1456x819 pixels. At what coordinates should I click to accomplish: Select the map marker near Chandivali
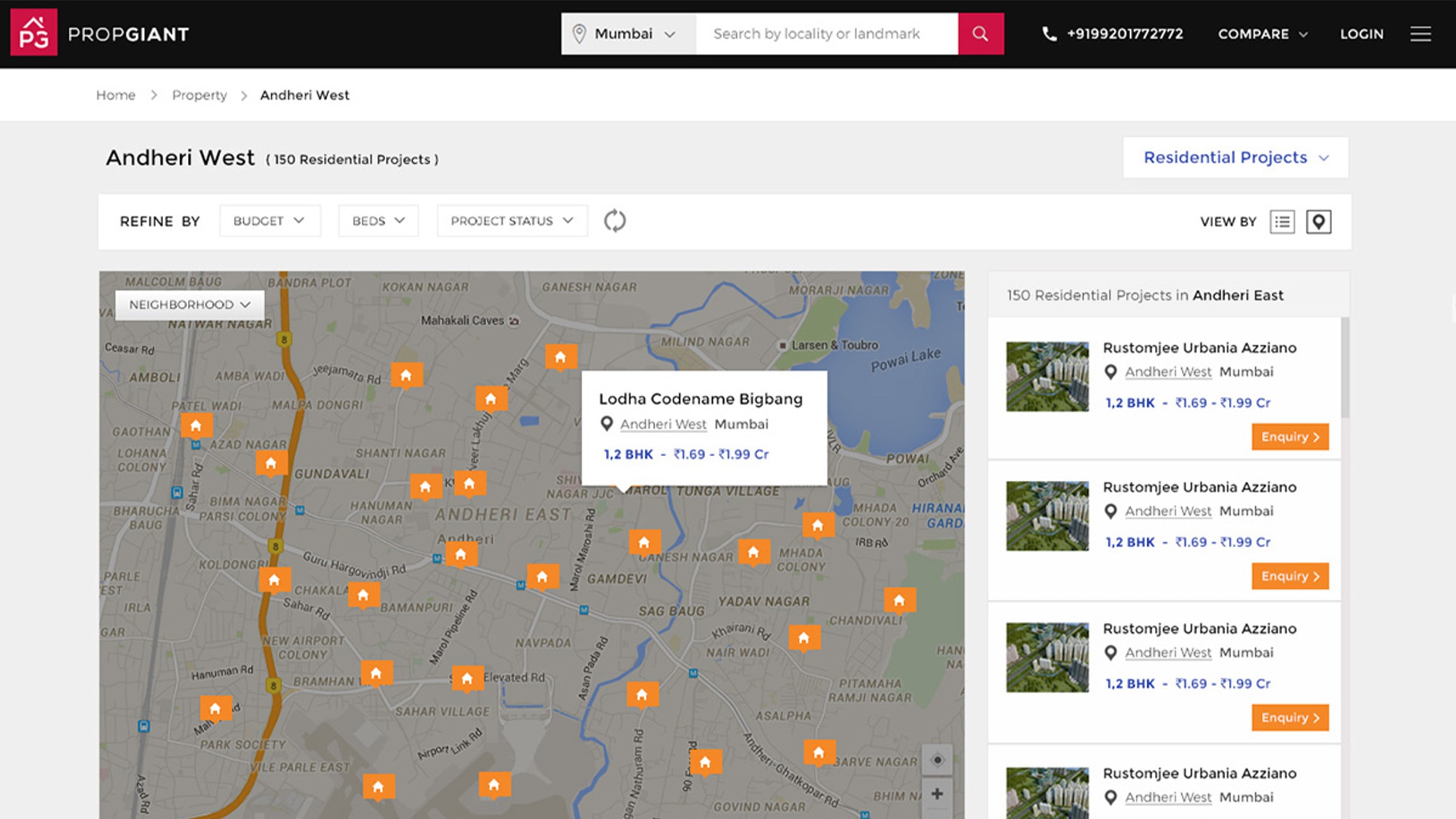click(x=899, y=601)
